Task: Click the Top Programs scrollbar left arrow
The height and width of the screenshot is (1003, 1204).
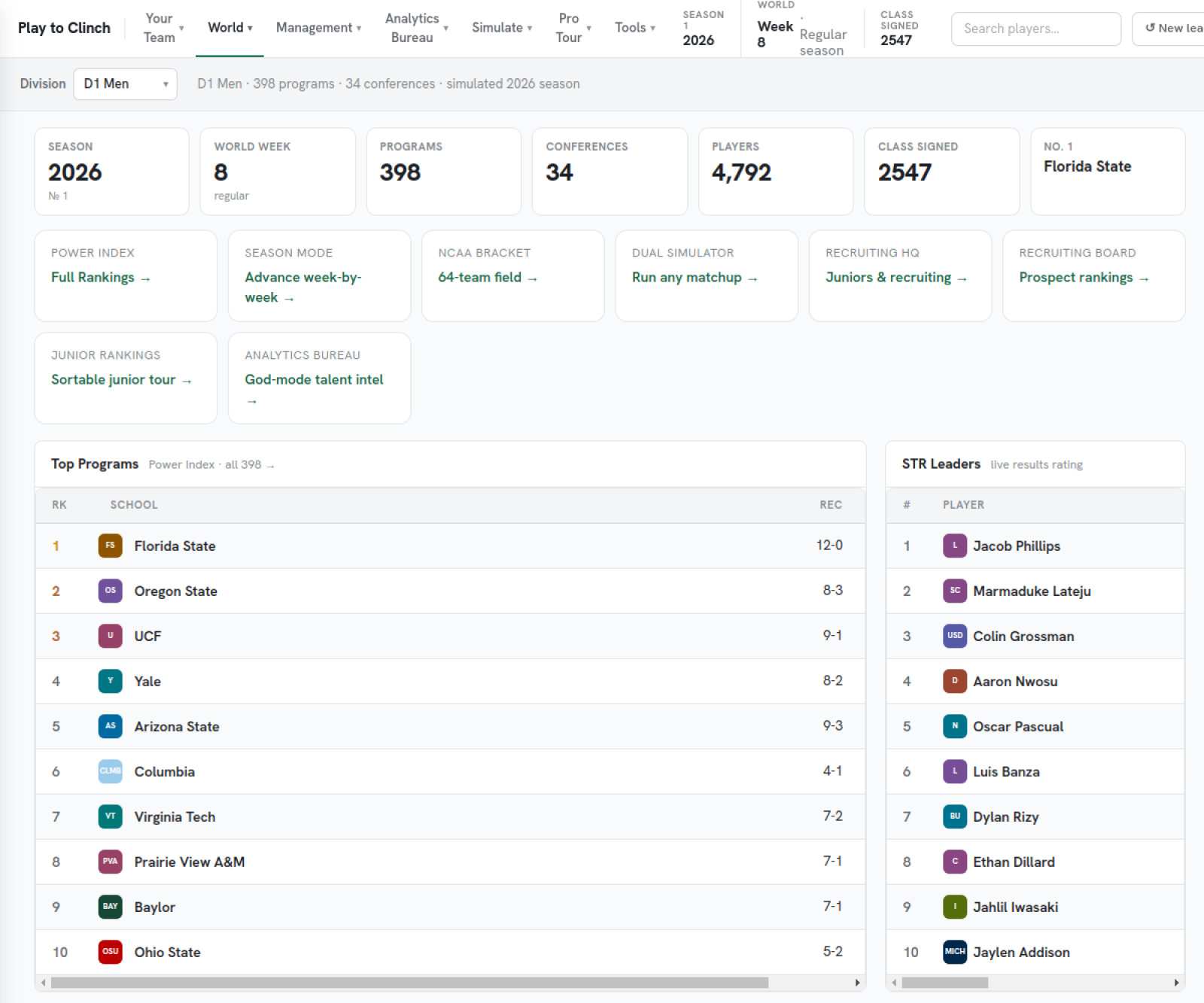Action: click(x=44, y=983)
